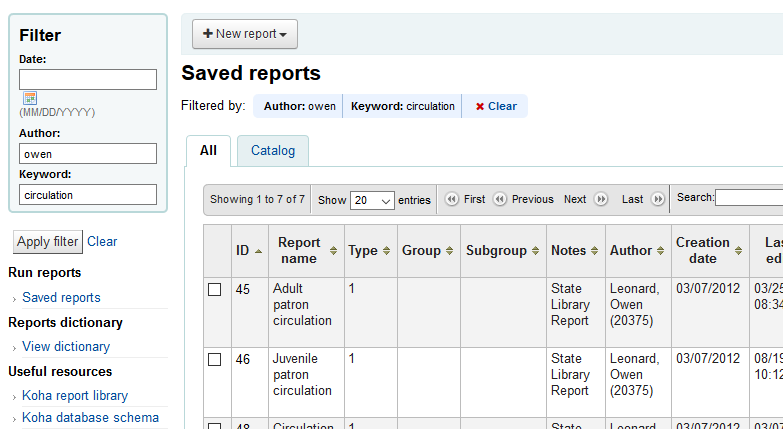Screen dimensions: 783x429
Task: Expand the Show entries count dropdown
Action: pyautogui.click(x=372, y=200)
